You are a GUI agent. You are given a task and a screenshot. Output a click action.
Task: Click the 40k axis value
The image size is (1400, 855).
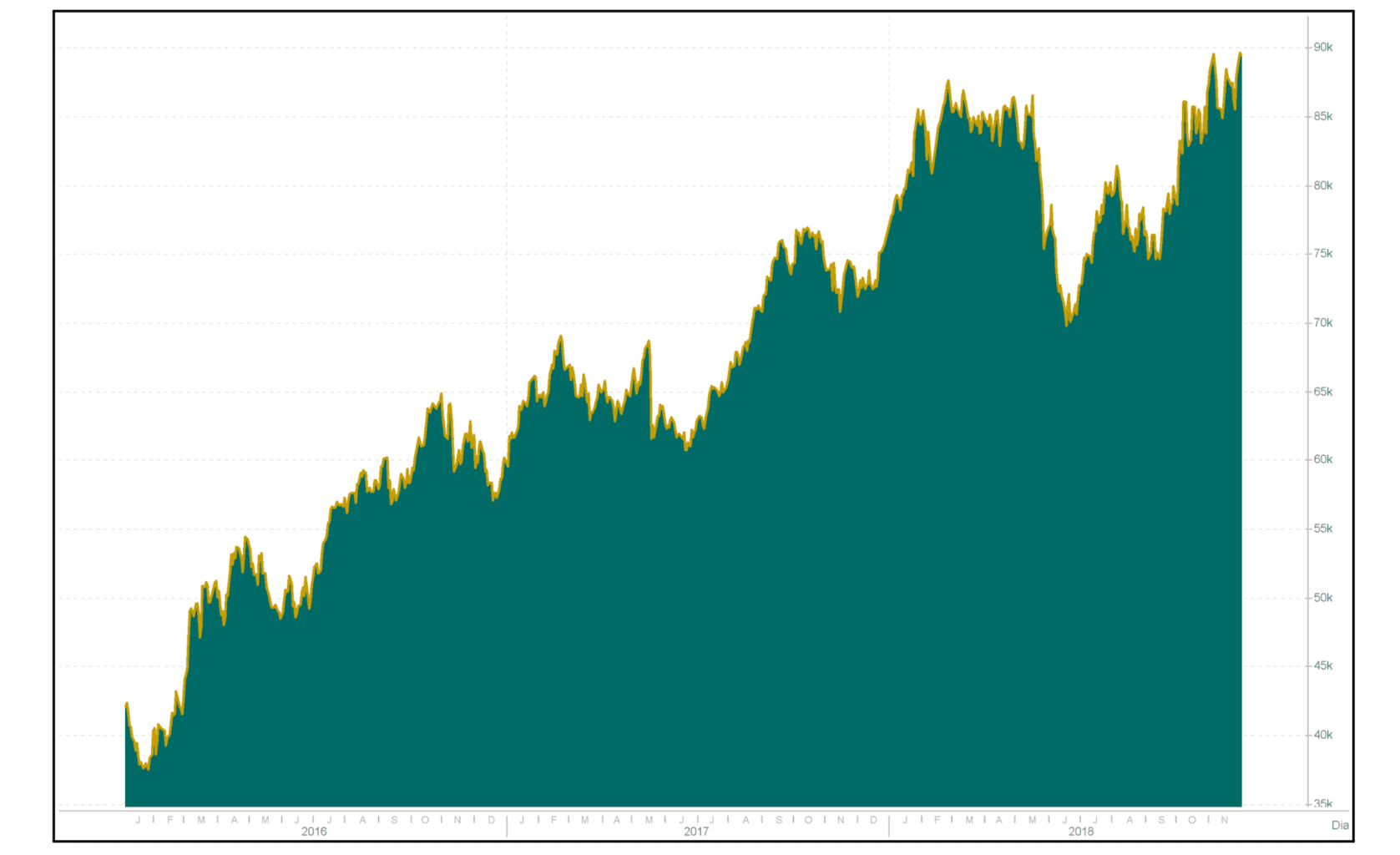[1323, 736]
